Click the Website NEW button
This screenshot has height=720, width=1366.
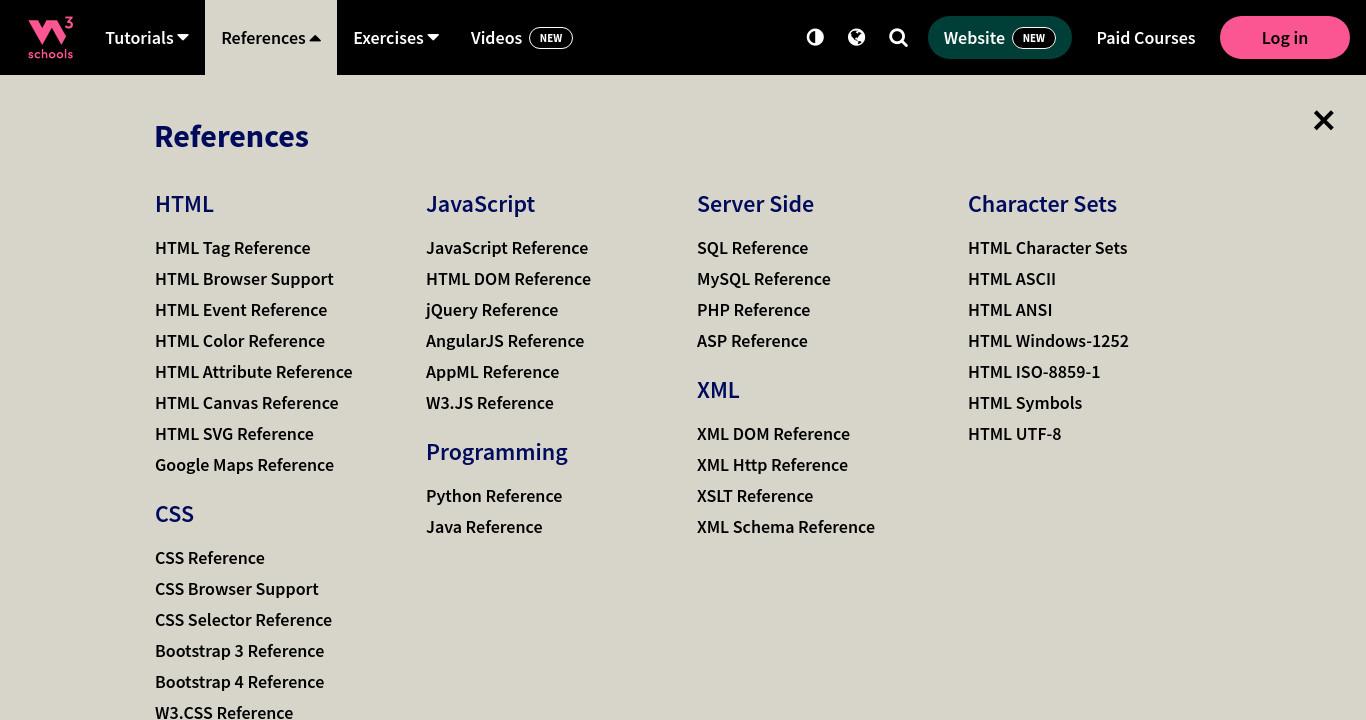tap(999, 37)
